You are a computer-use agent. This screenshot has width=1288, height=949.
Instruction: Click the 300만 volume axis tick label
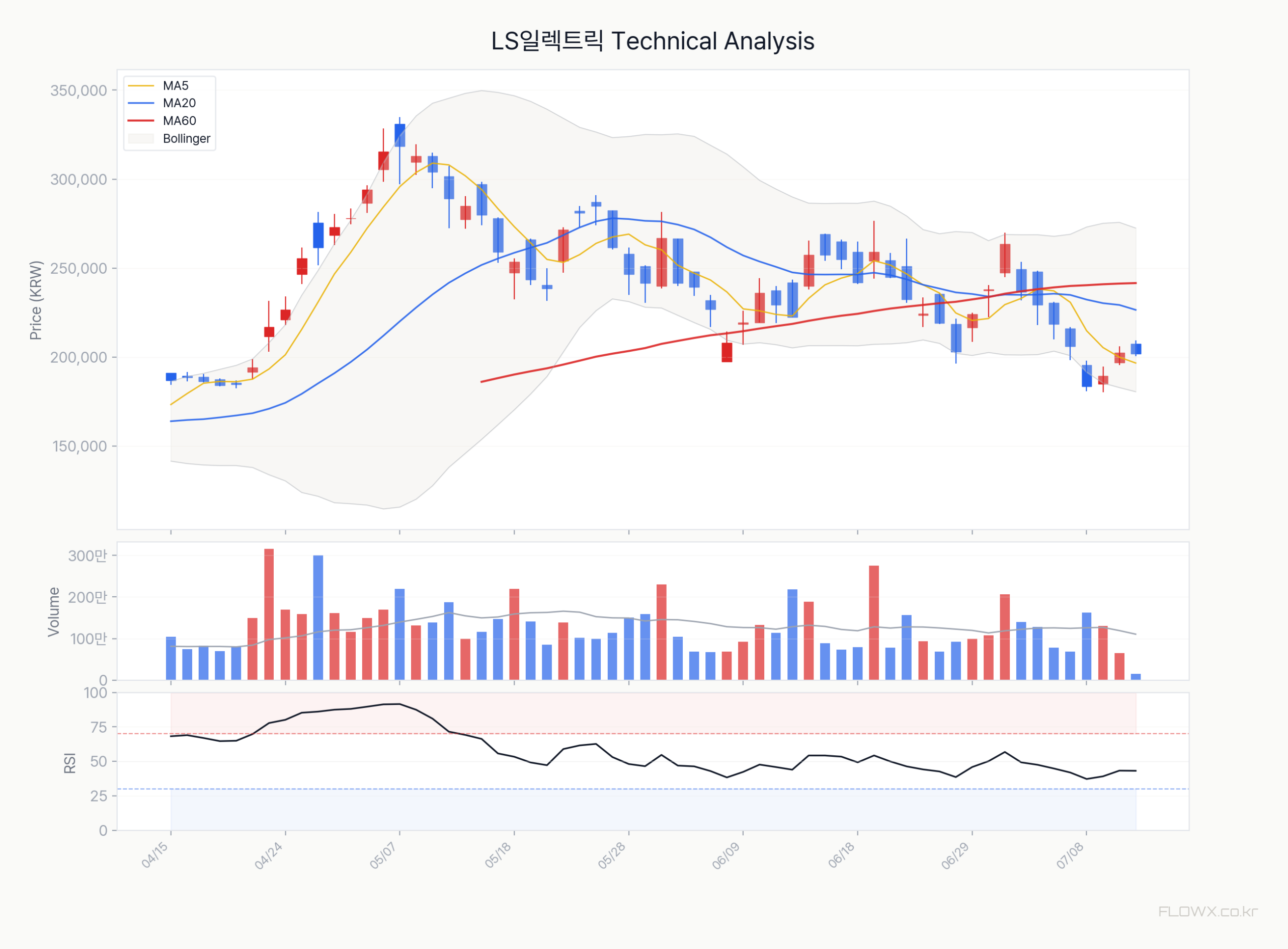point(88,556)
